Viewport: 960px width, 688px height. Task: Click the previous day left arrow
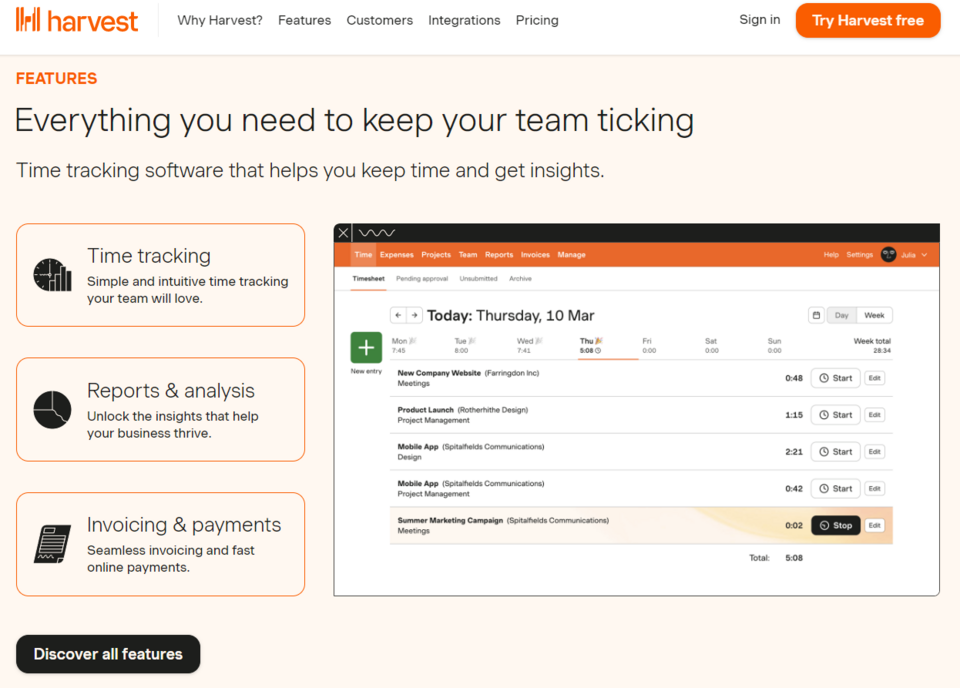[x=399, y=315]
